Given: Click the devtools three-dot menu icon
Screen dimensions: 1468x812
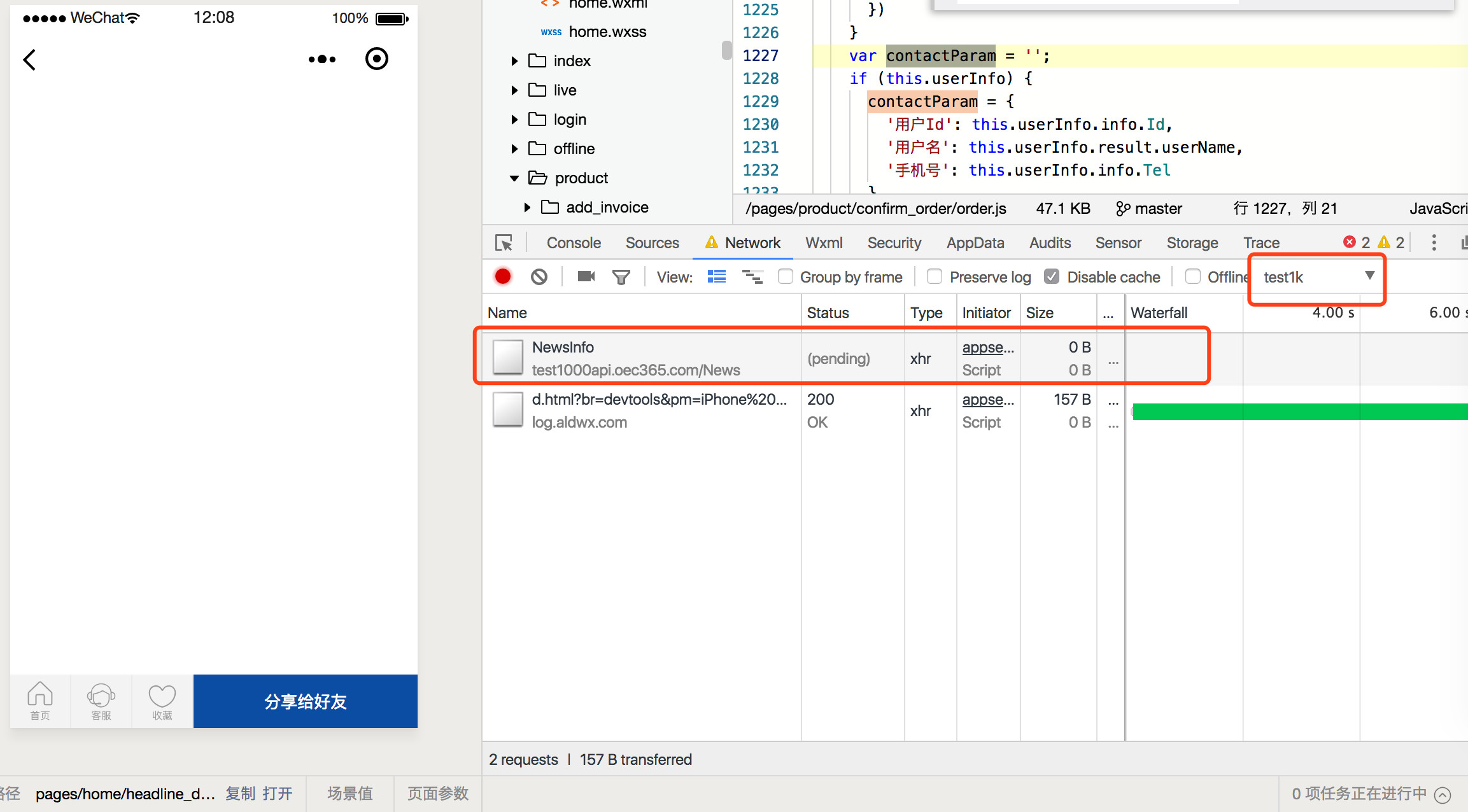Looking at the screenshot, I should (x=1434, y=242).
